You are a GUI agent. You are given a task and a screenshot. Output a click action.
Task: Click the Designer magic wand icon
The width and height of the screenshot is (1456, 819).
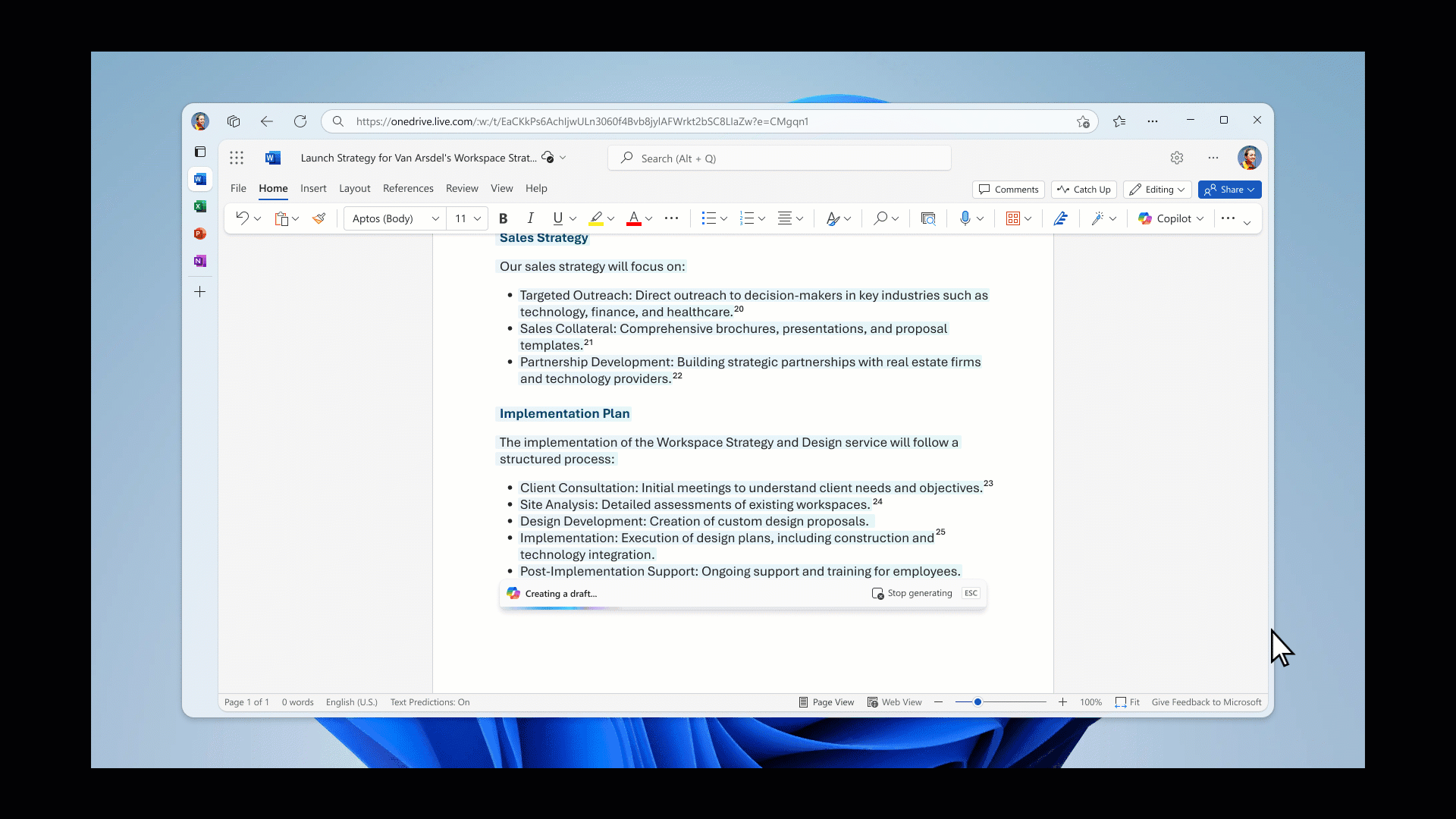tap(1097, 218)
